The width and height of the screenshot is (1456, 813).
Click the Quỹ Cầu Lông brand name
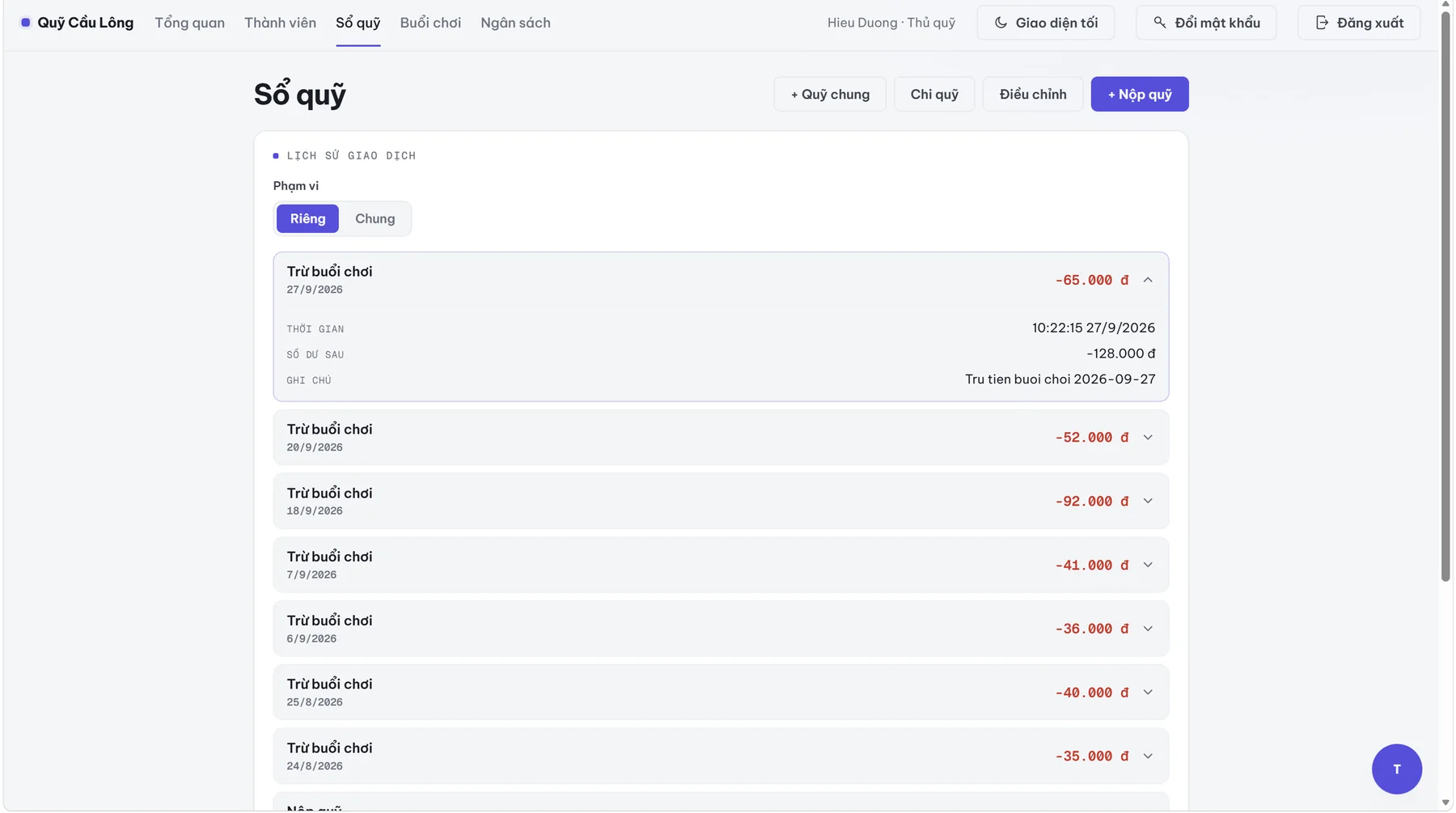point(85,23)
